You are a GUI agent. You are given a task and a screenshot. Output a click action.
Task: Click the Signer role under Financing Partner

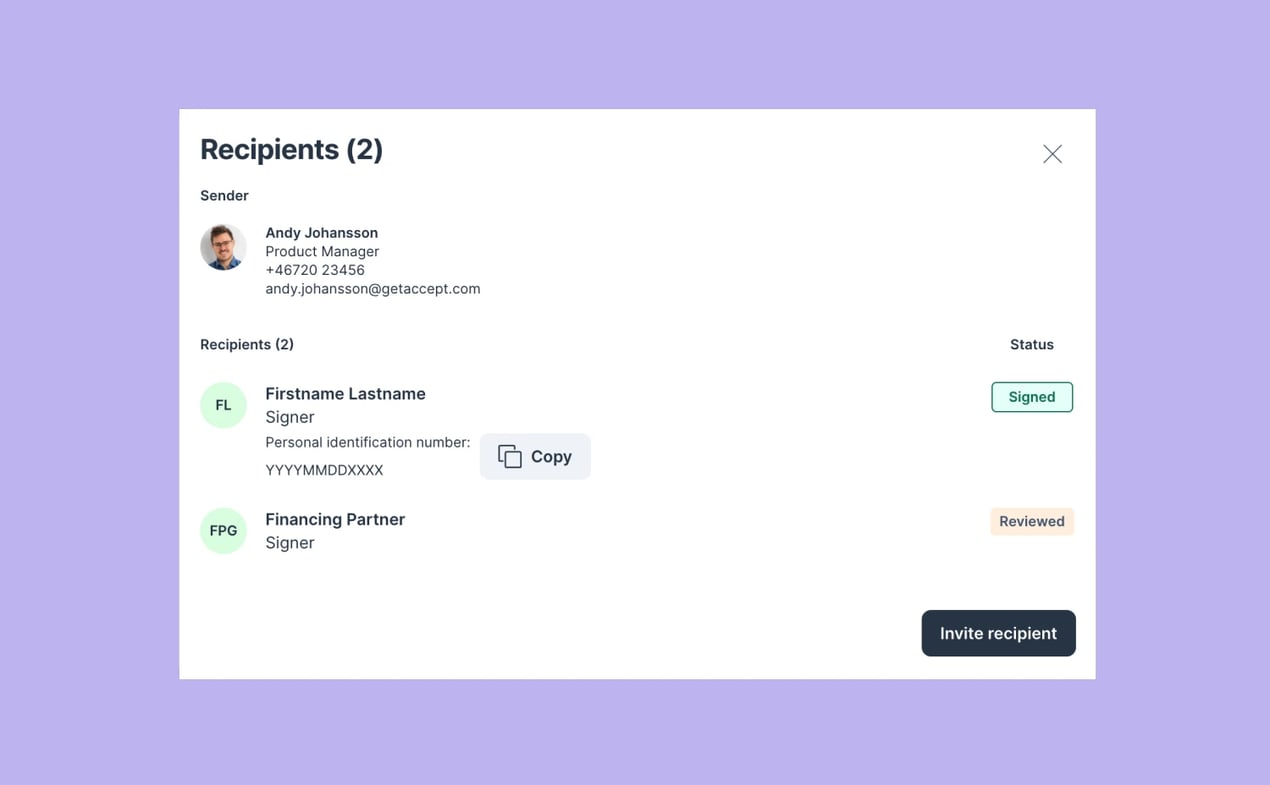[x=290, y=543]
